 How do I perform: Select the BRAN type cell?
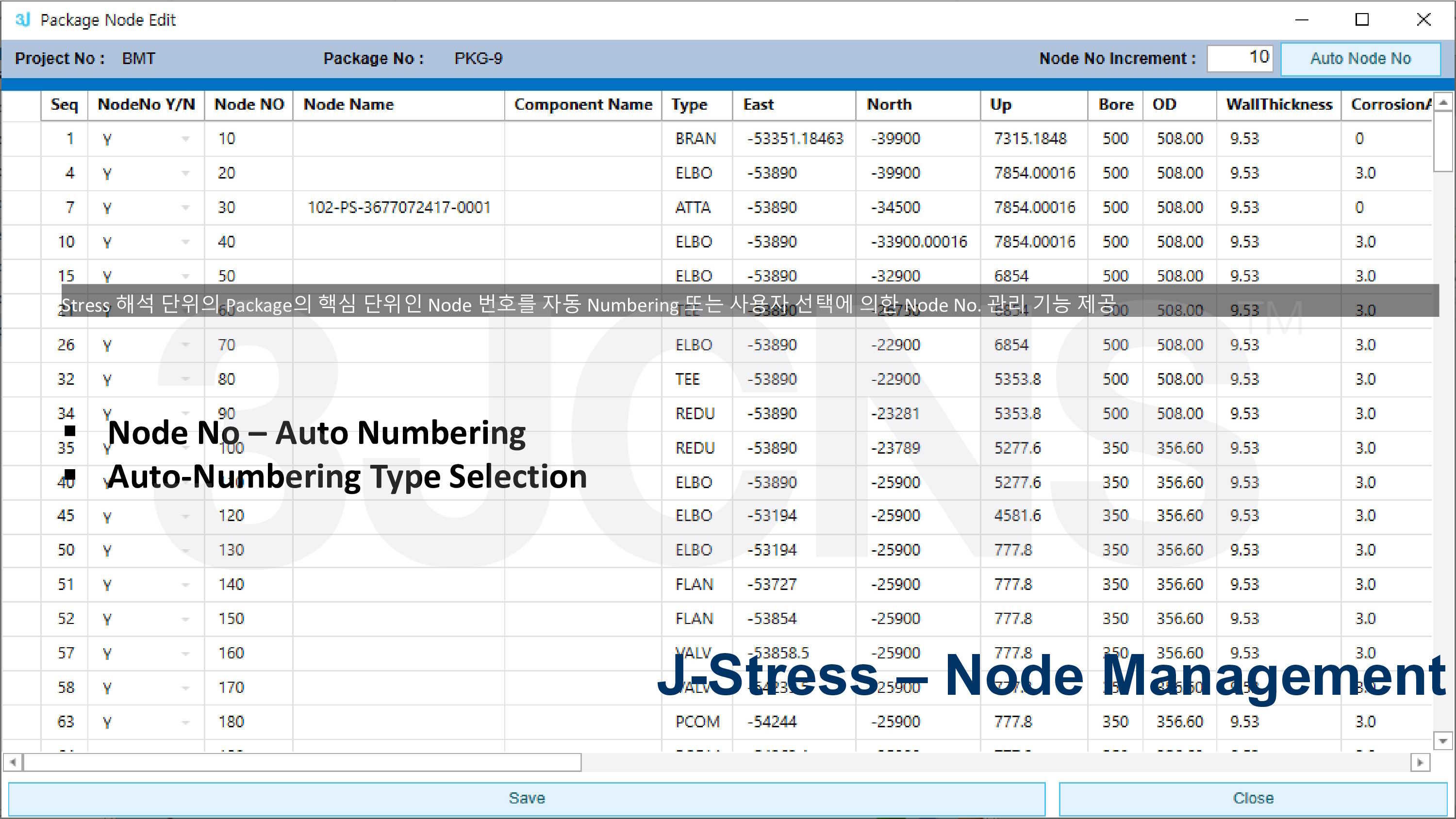696,139
